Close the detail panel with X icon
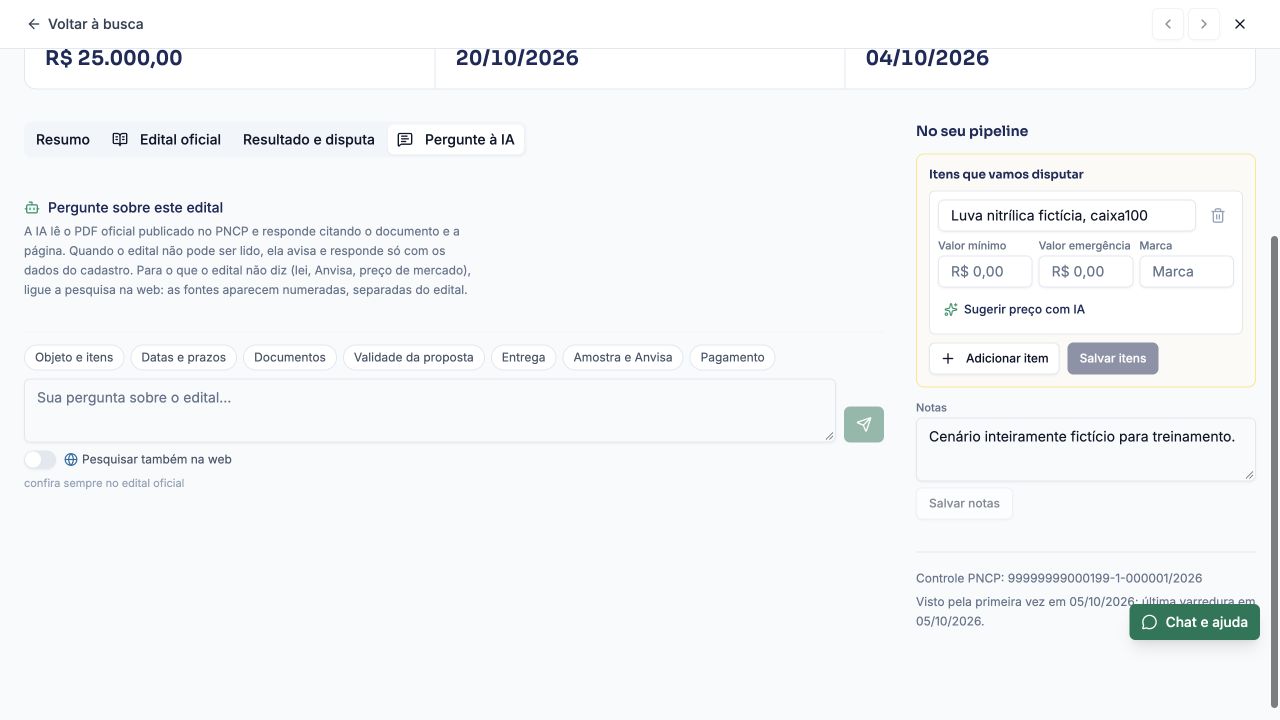Viewport: 1280px width, 720px height. click(x=1240, y=24)
